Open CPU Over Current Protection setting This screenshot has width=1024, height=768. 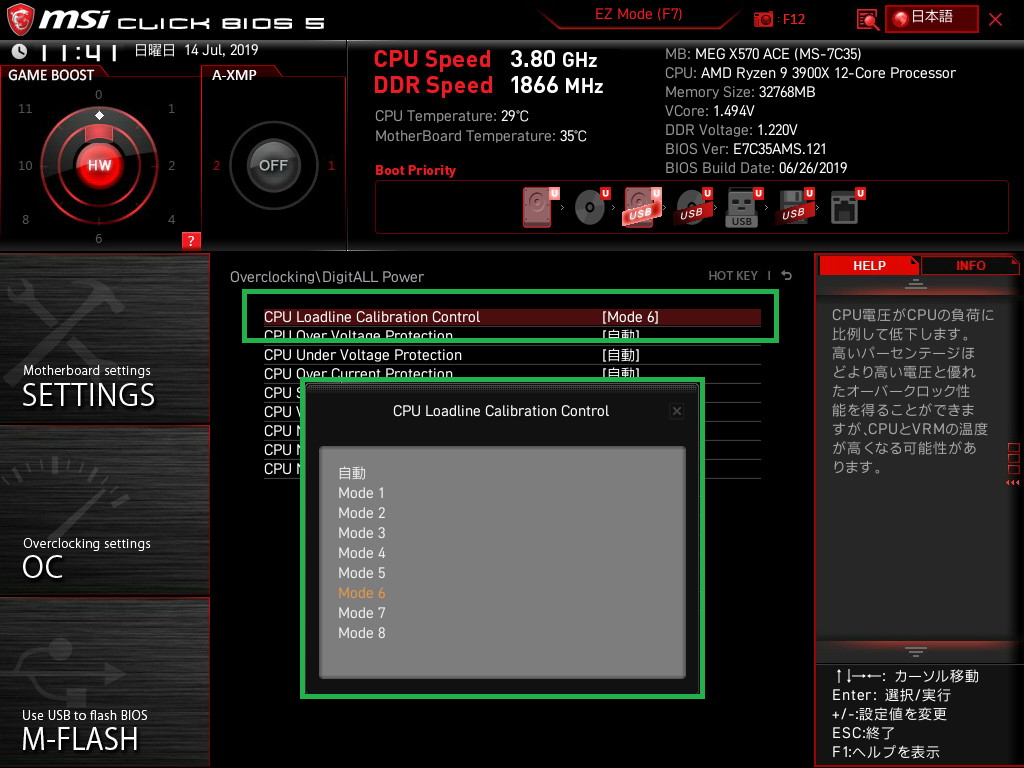pos(512,372)
